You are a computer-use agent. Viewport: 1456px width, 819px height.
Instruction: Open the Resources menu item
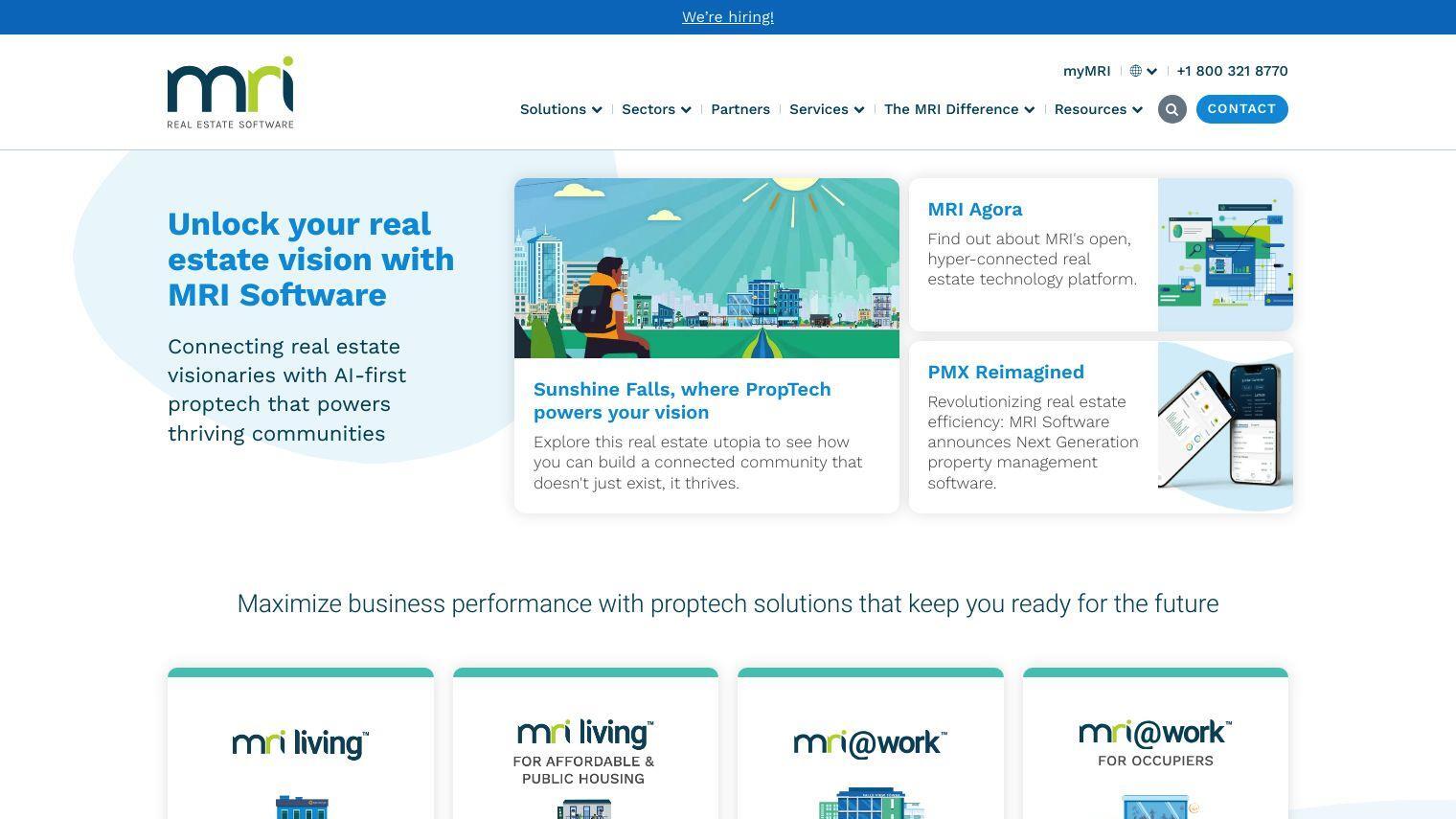[1090, 109]
